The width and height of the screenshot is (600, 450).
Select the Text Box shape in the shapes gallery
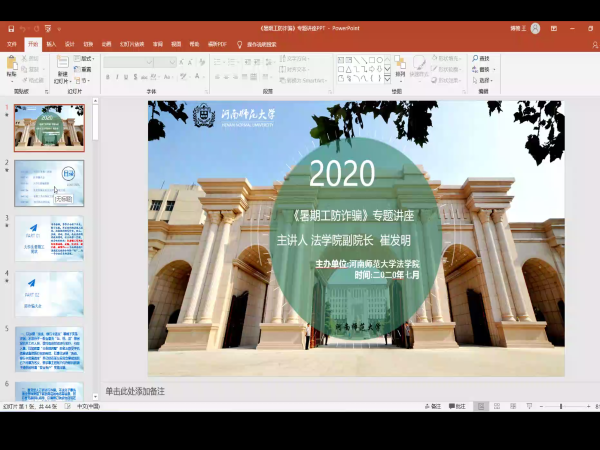coord(341,60)
